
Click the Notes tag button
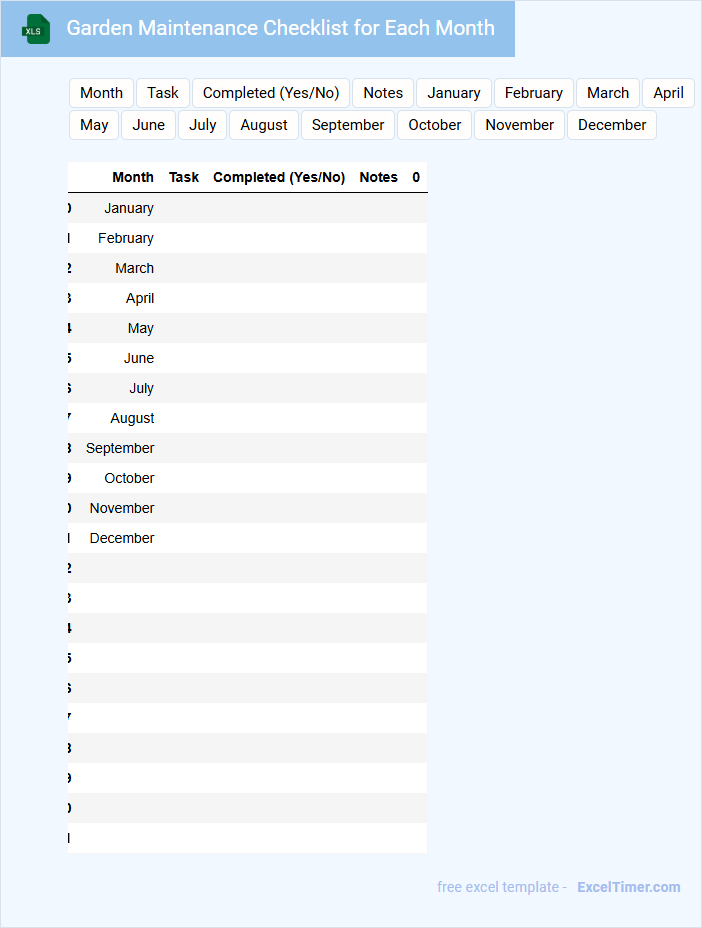(383, 93)
